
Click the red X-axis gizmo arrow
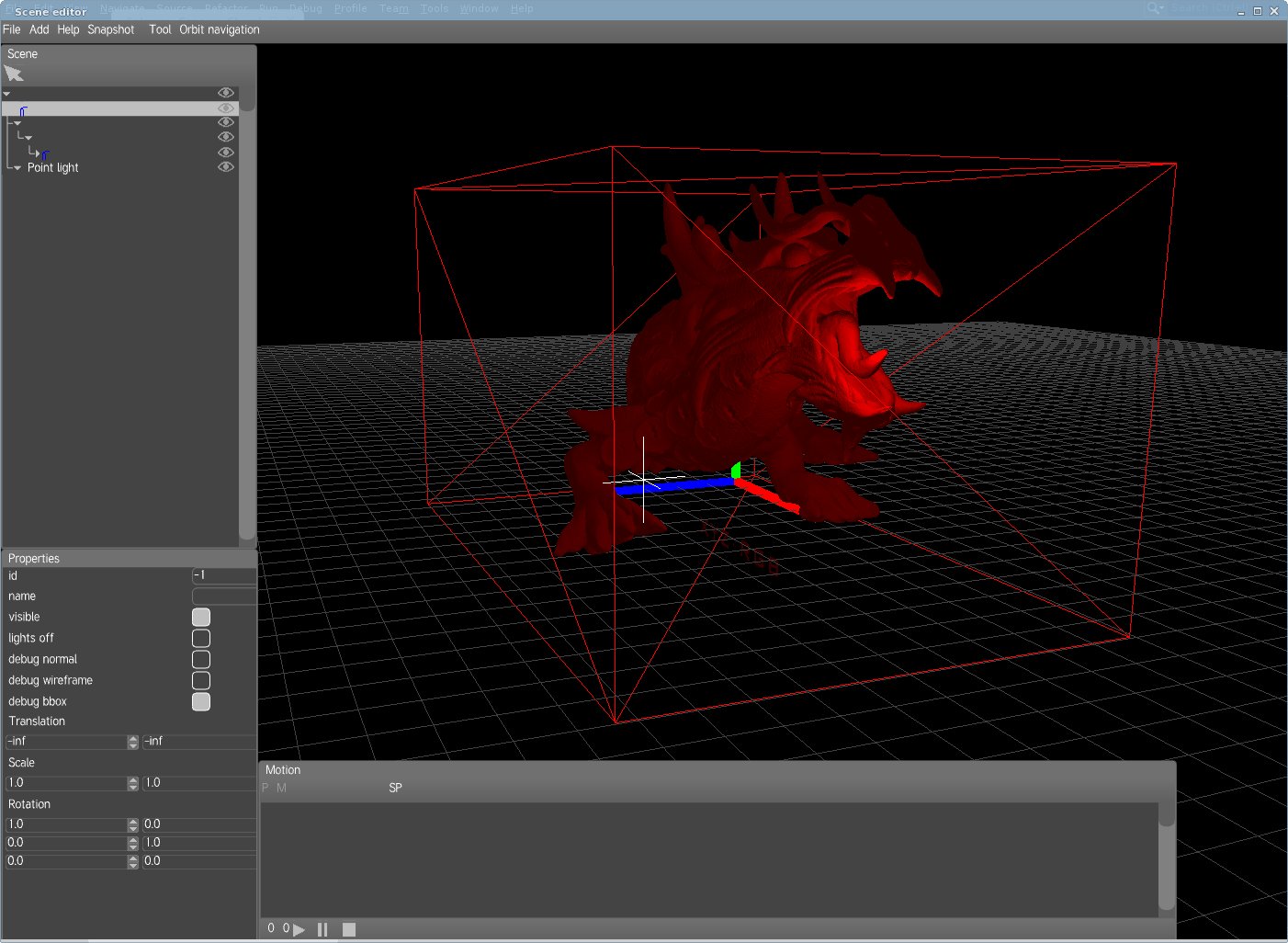click(x=768, y=494)
